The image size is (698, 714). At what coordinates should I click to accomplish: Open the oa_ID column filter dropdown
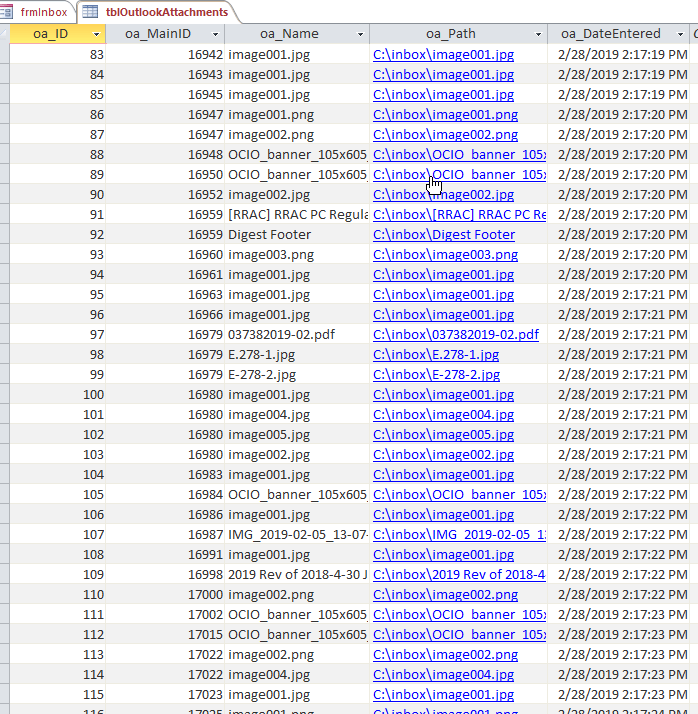(96, 34)
